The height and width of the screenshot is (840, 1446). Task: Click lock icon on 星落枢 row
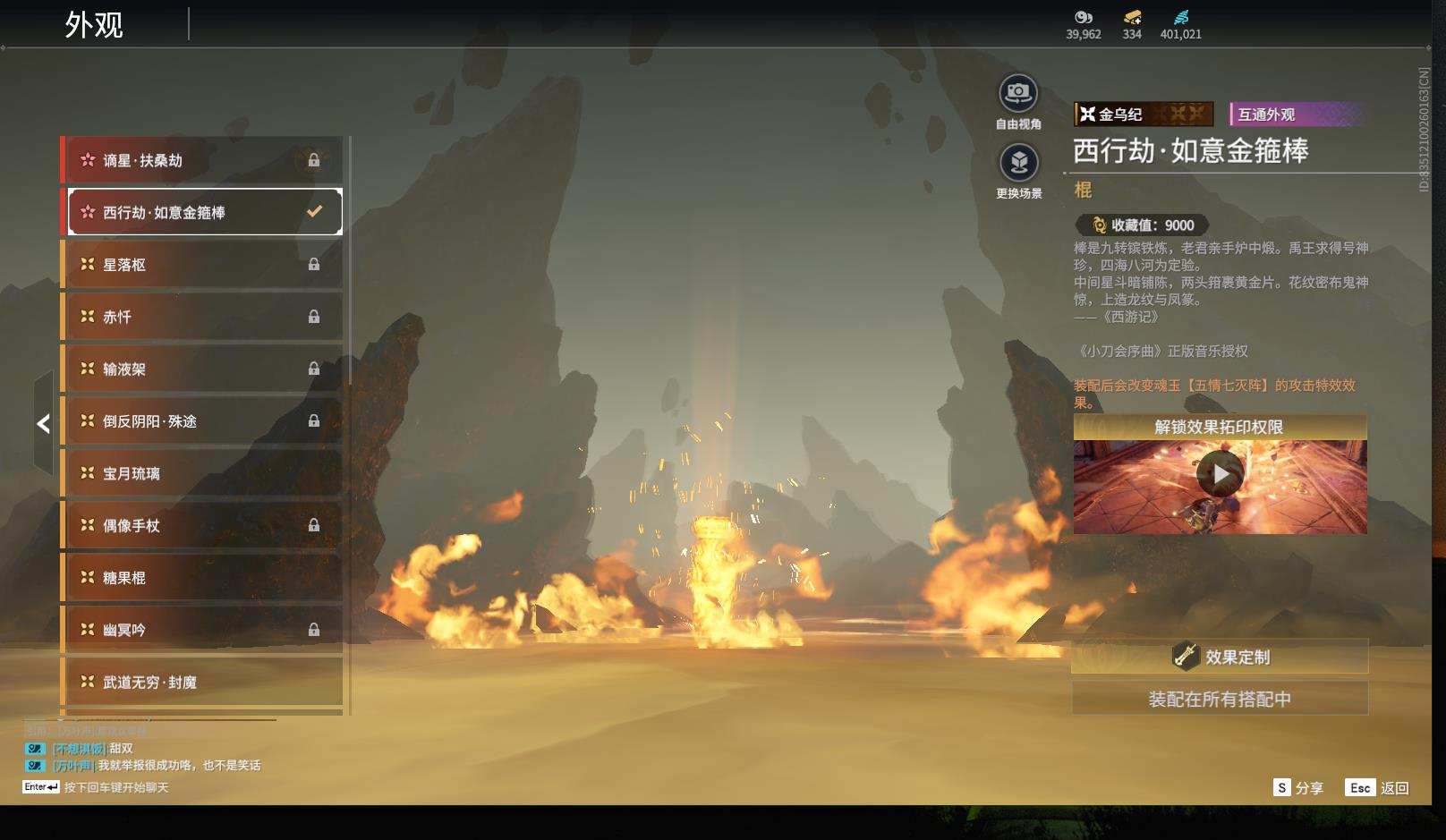pyautogui.click(x=314, y=264)
